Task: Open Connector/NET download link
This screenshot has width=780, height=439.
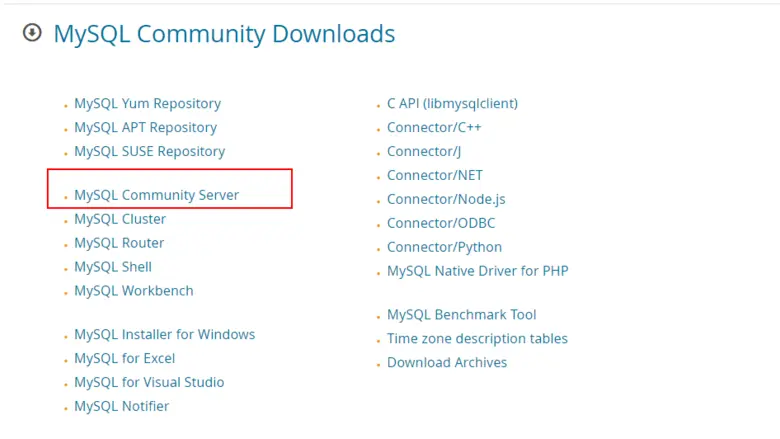Action: tap(435, 175)
